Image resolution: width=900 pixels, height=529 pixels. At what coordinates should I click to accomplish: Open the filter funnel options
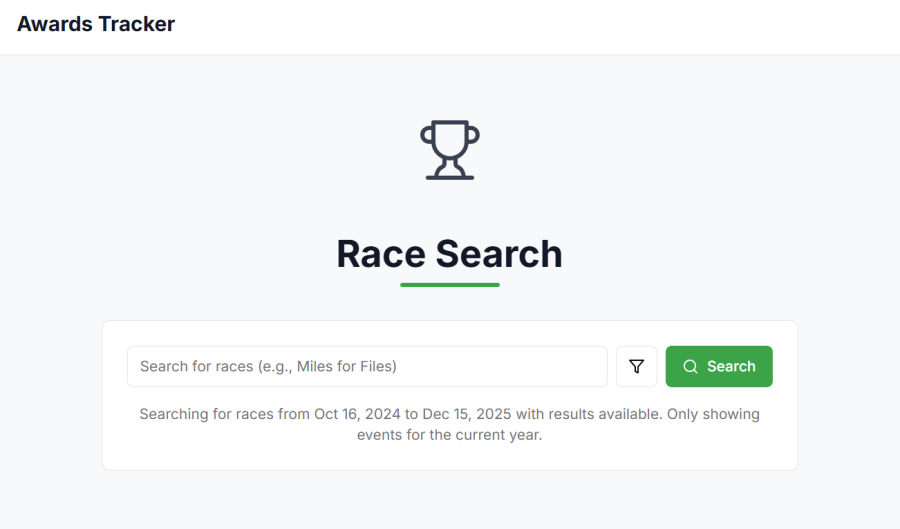click(x=637, y=367)
